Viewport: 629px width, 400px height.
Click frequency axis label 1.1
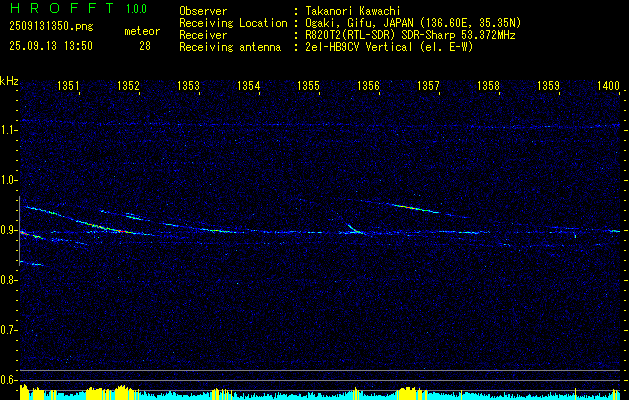click(x=8, y=130)
